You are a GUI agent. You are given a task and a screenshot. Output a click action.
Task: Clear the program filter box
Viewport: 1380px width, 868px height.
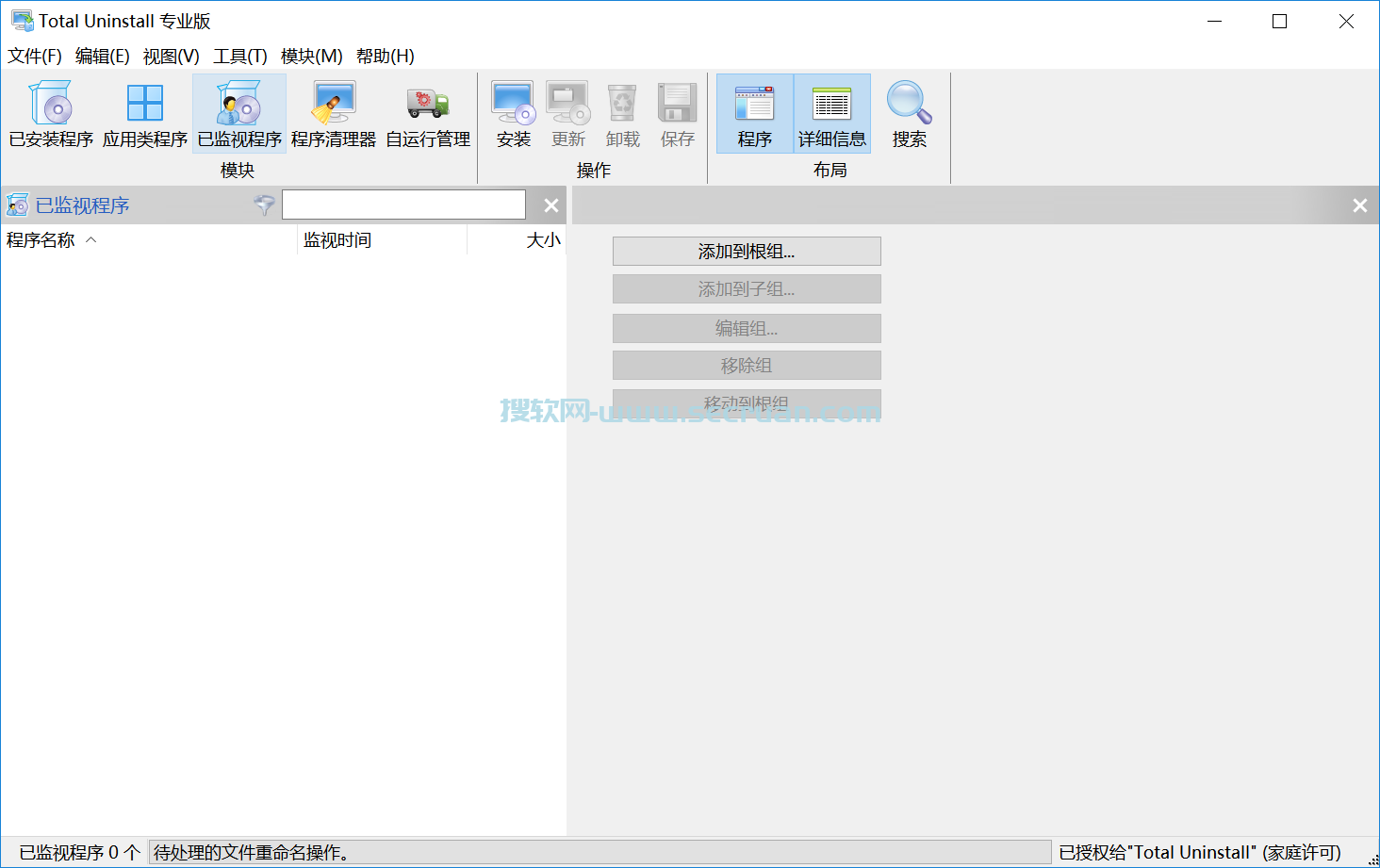click(x=551, y=205)
